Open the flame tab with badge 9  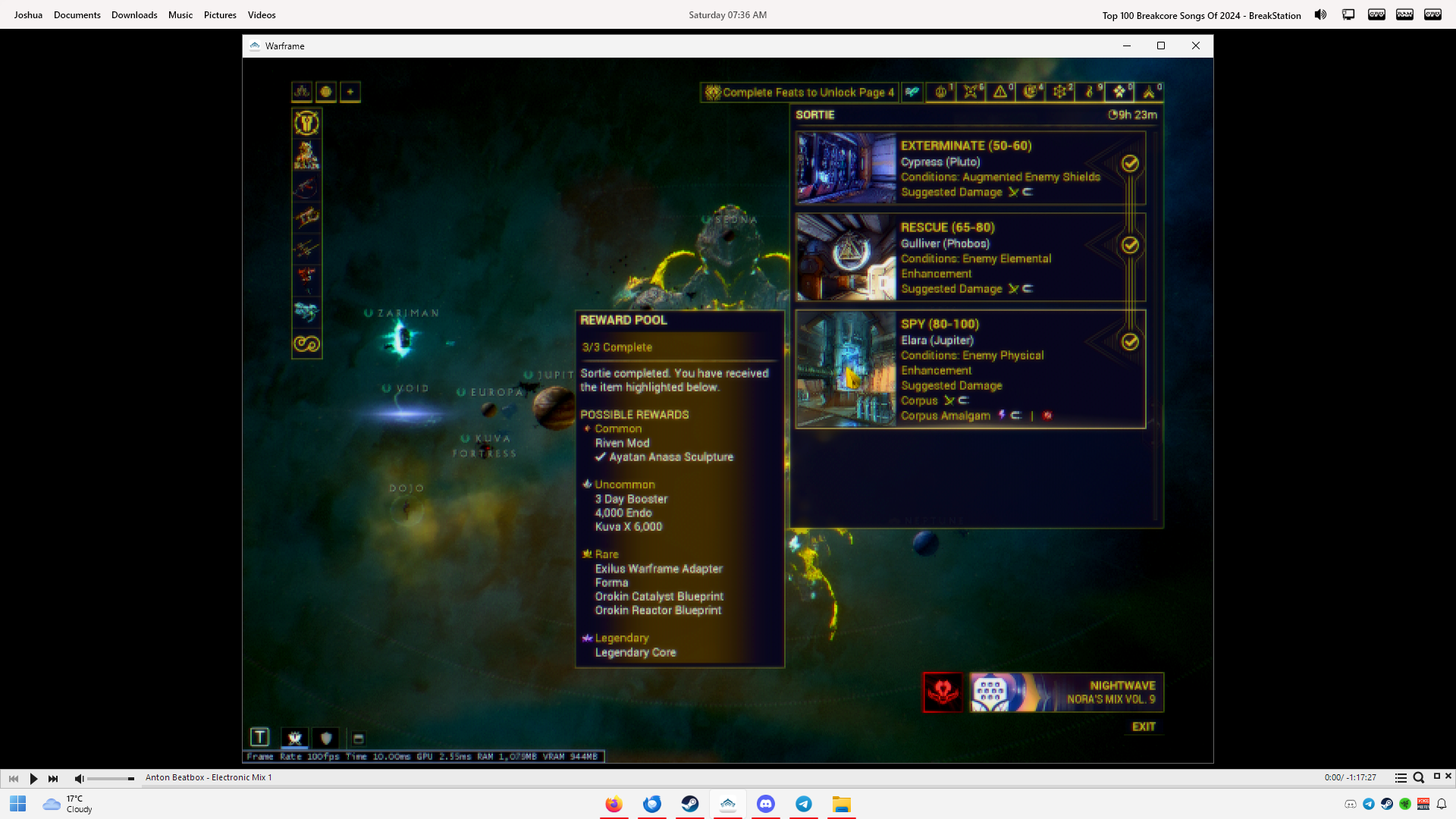[1090, 92]
